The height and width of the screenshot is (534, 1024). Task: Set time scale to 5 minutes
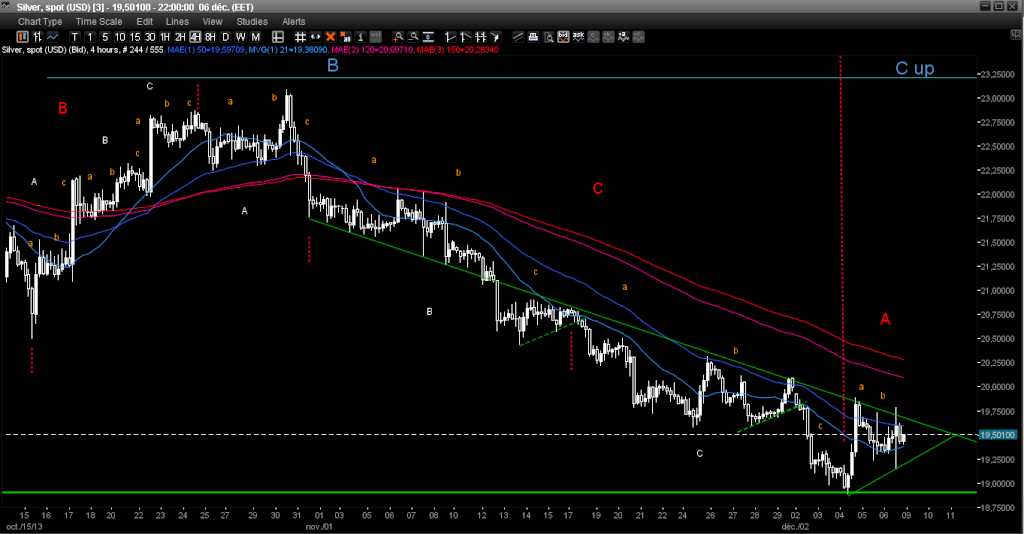pyautogui.click(x=105, y=37)
